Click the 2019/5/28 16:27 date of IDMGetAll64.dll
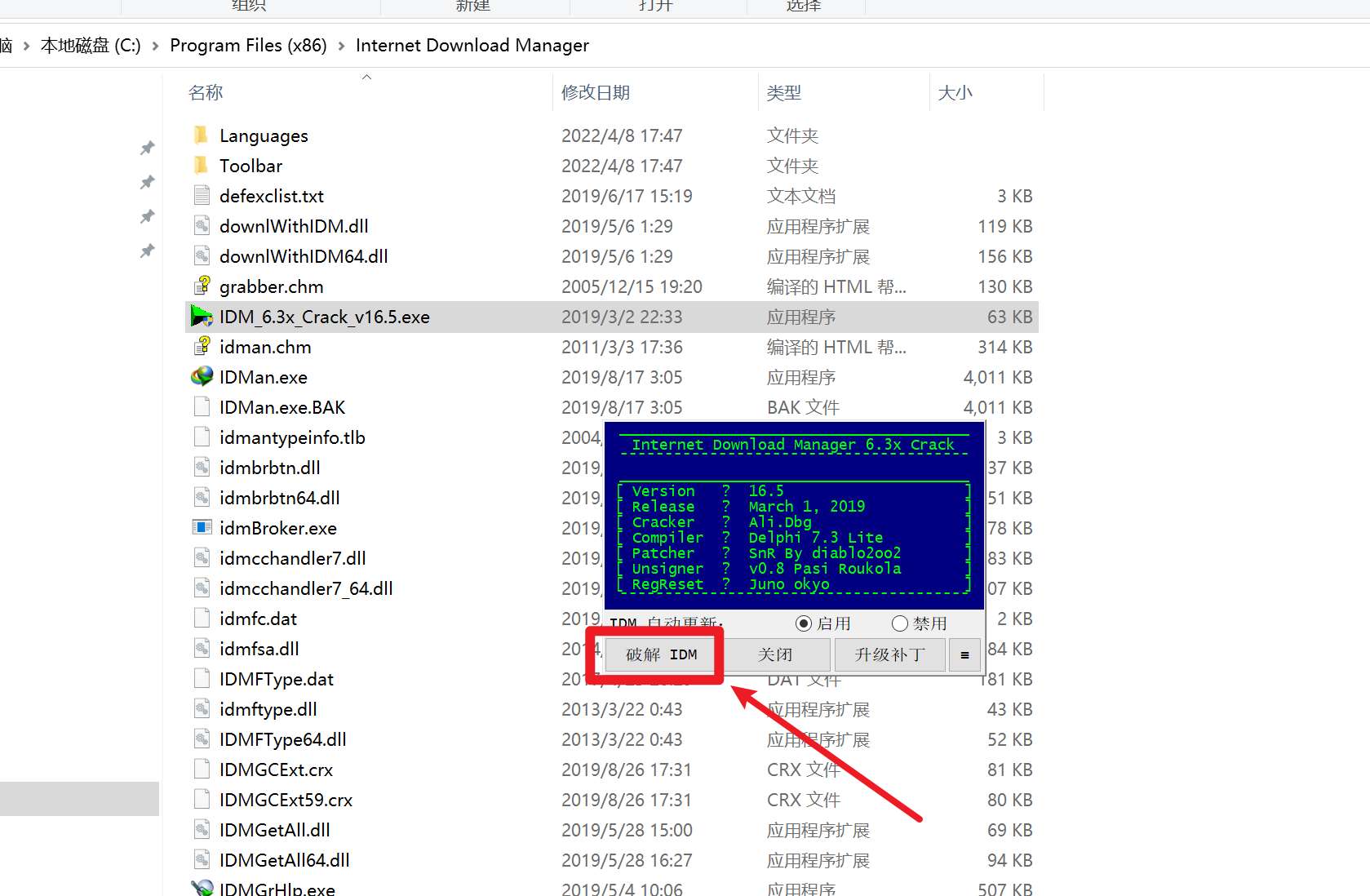Viewport: 1370px width, 896px height. [x=627, y=860]
